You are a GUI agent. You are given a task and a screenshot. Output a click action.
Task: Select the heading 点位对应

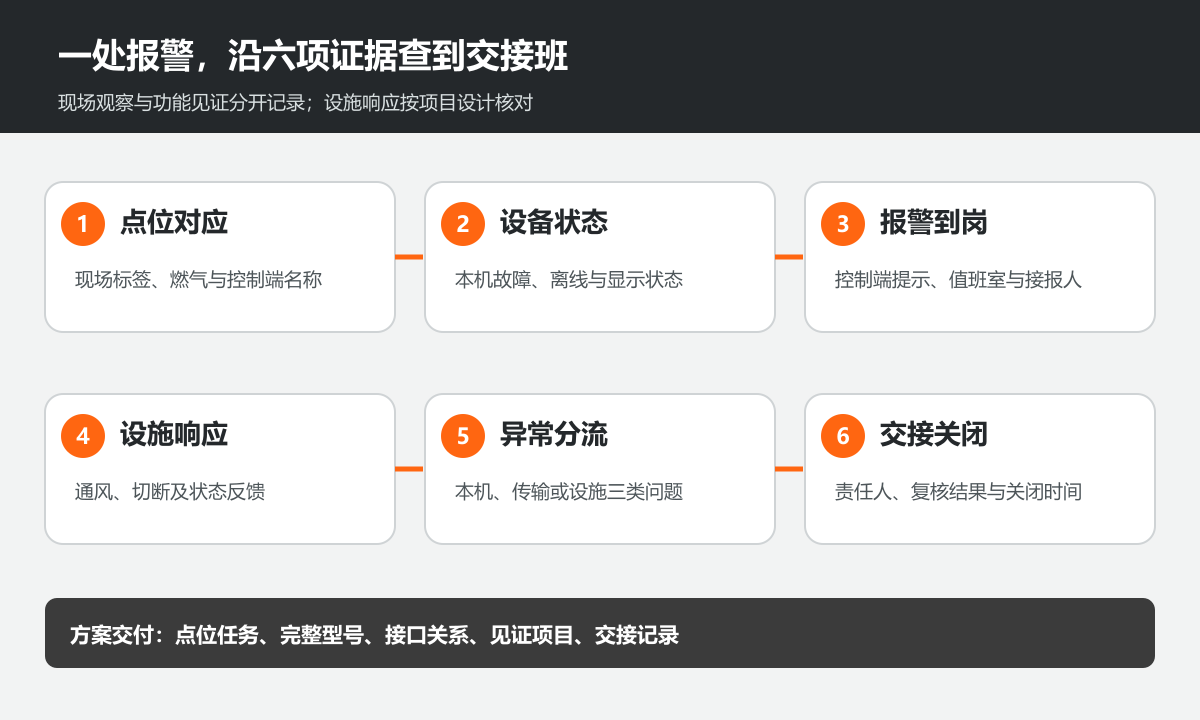click(x=174, y=222)
